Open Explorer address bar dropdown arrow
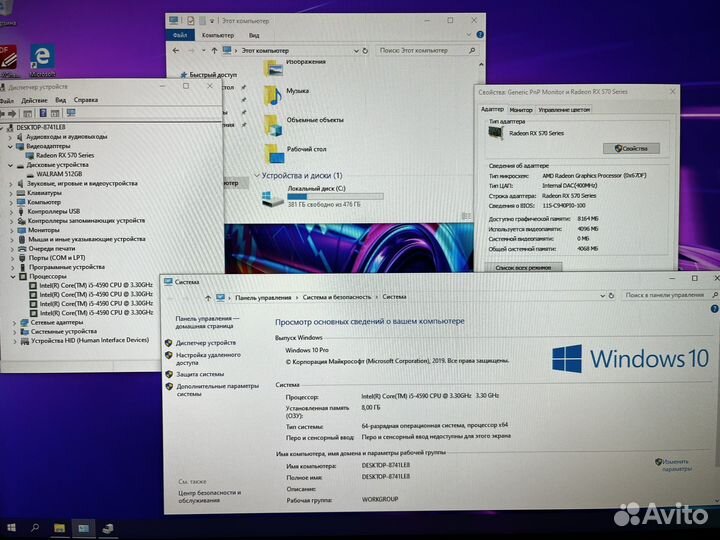This screenshot has width=720, height=540. (x=356, y=51)
